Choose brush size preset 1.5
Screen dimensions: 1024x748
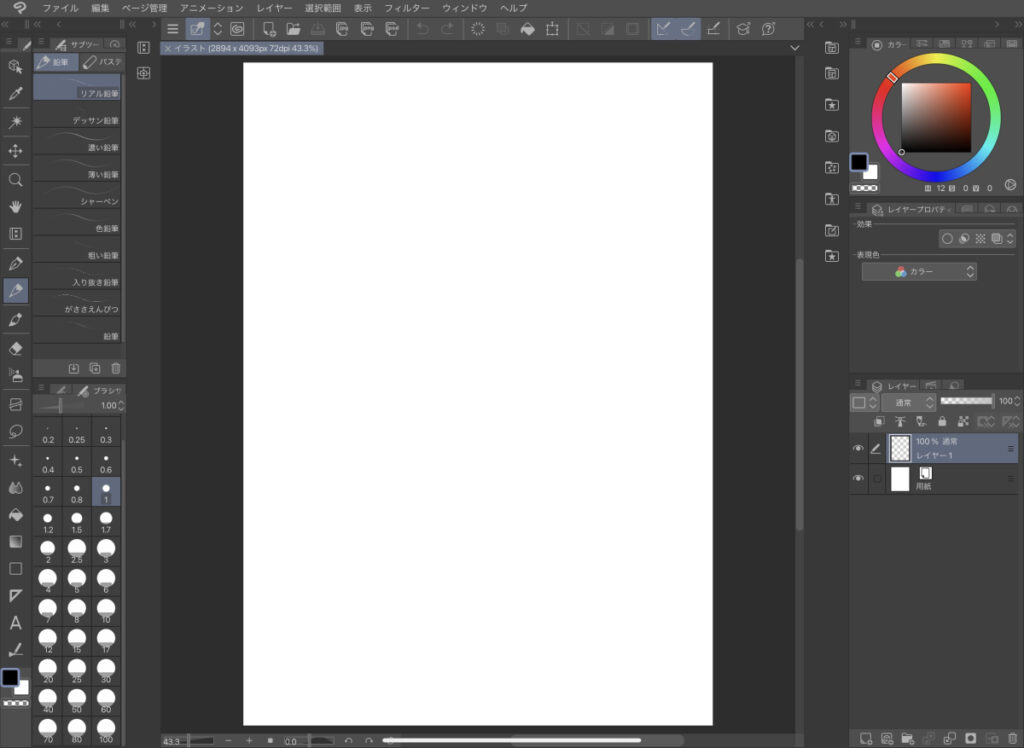coord(77,523)
